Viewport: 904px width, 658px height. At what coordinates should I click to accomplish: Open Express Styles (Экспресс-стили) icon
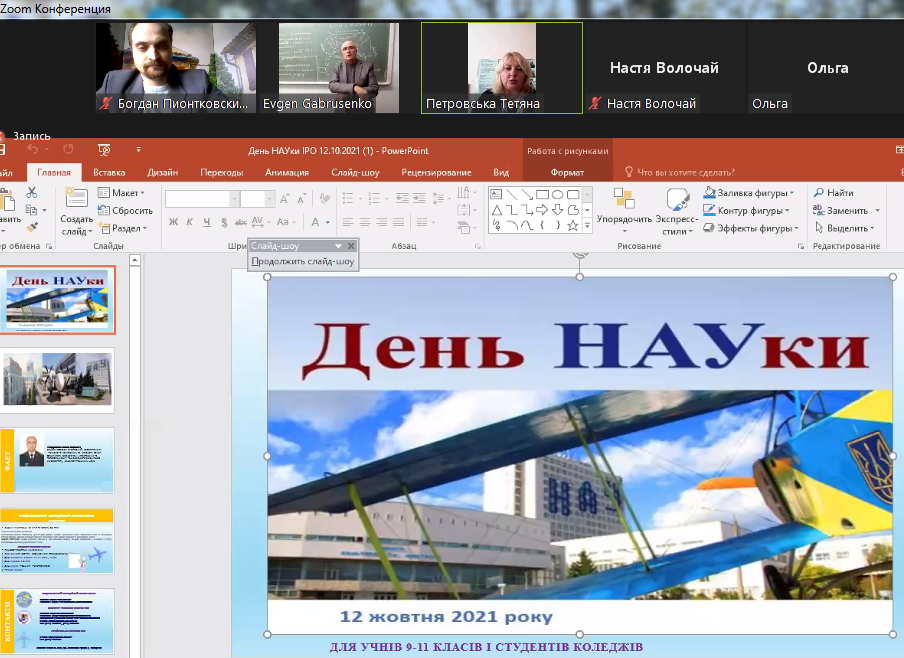pyautogui.click(x=677, y=198)
